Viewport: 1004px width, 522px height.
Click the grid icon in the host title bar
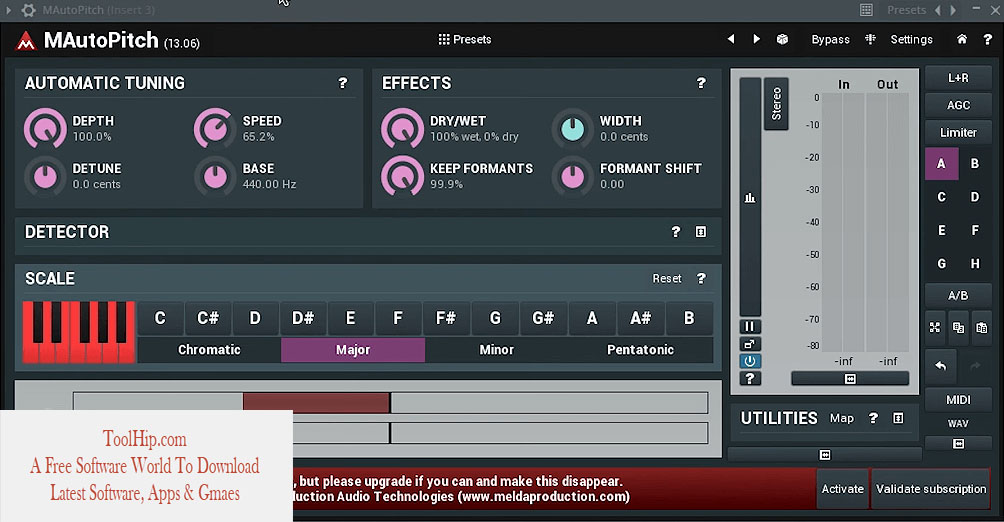866,10
